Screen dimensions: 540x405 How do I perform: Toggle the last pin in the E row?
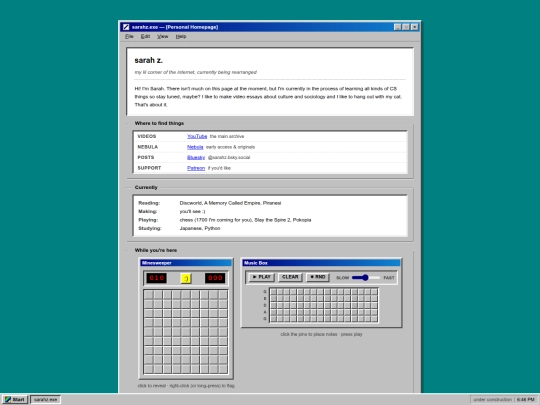[x=374, y=299]
